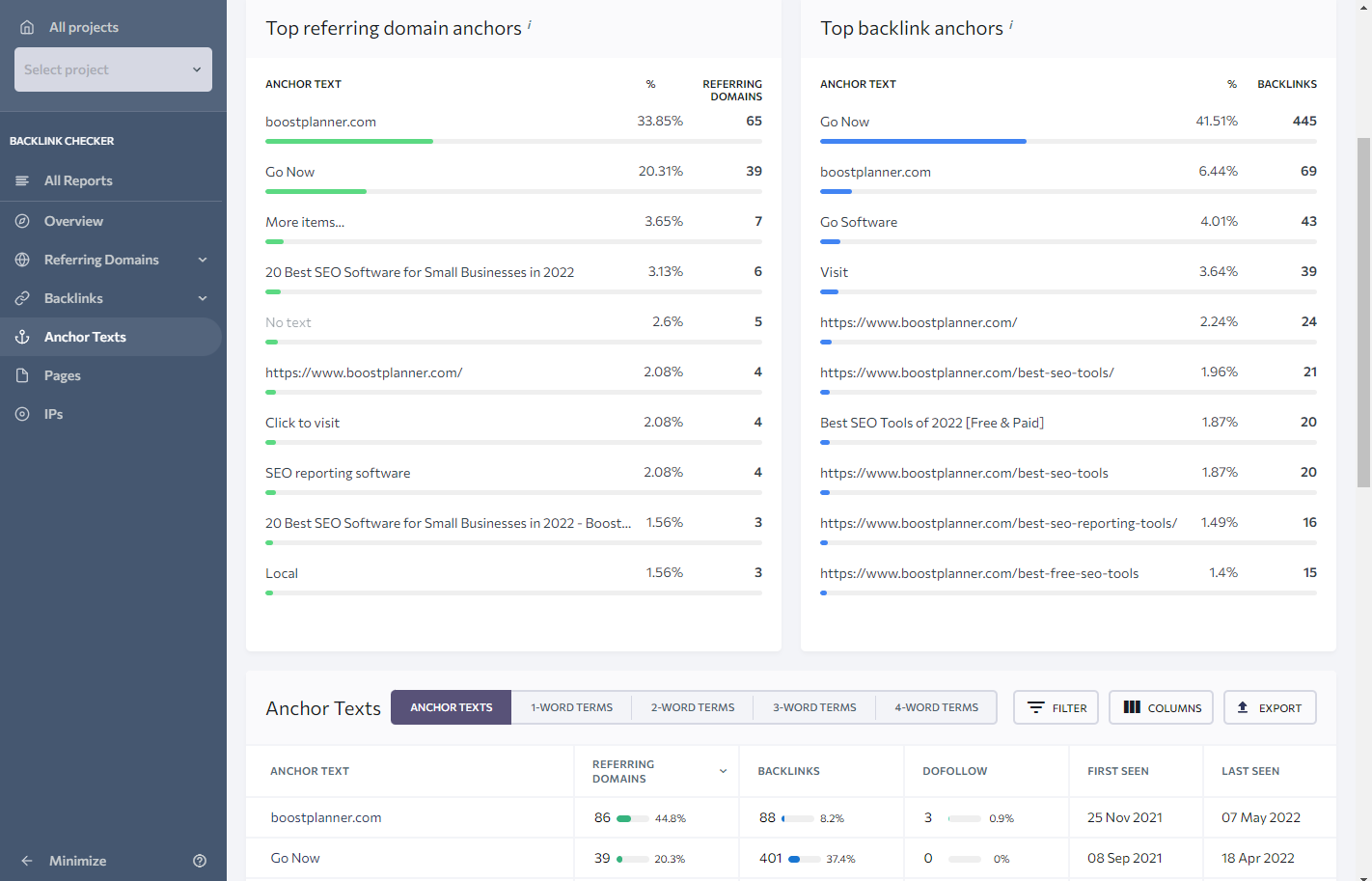Switch to 3-Word Terms tab
Screen dimensions: 1372x881
814,707
